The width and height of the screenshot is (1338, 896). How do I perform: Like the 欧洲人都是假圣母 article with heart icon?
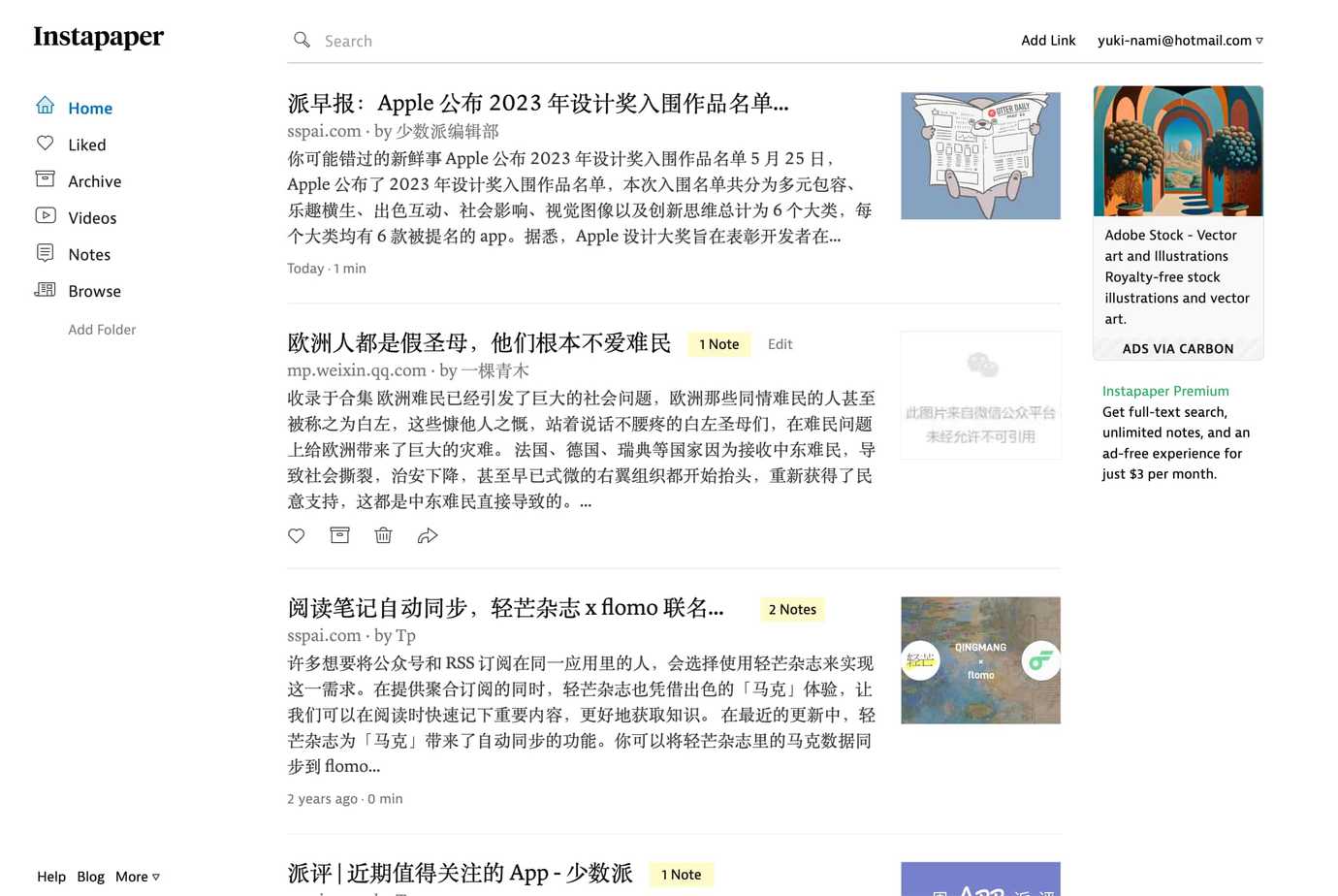[x=297, y=536]
